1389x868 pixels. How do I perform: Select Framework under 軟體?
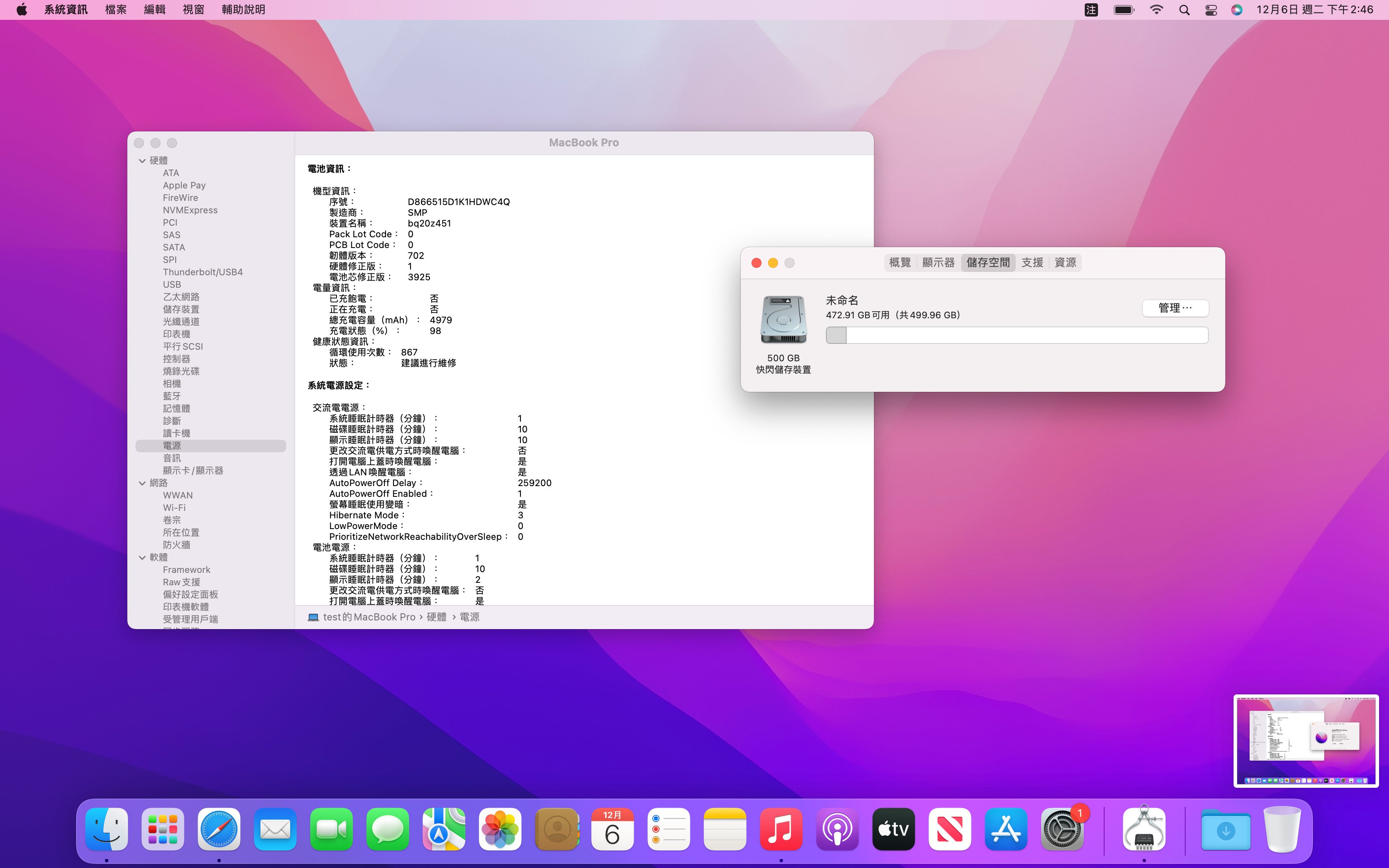click(x=186, y=570)
